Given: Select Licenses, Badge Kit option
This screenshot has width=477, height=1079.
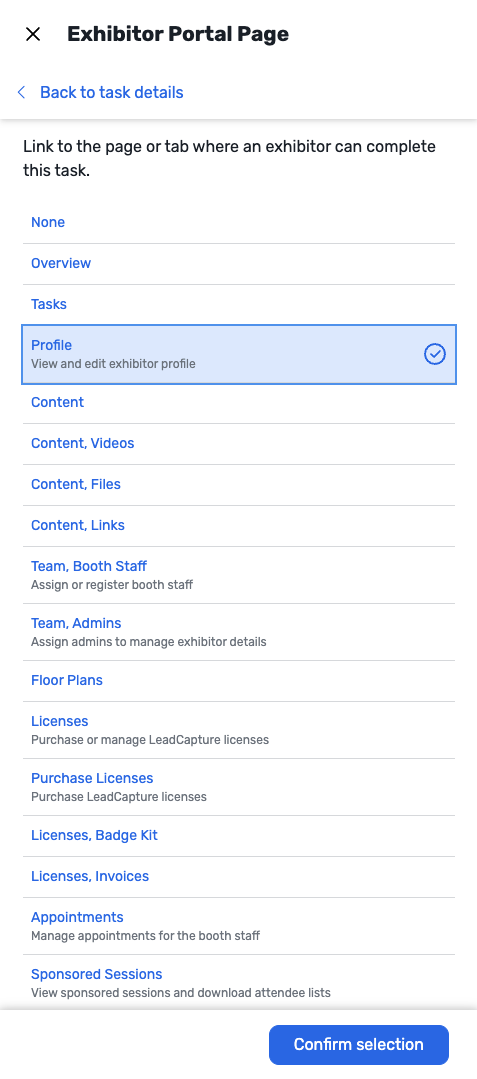Looking at the screenshot, I should point(239,836).
